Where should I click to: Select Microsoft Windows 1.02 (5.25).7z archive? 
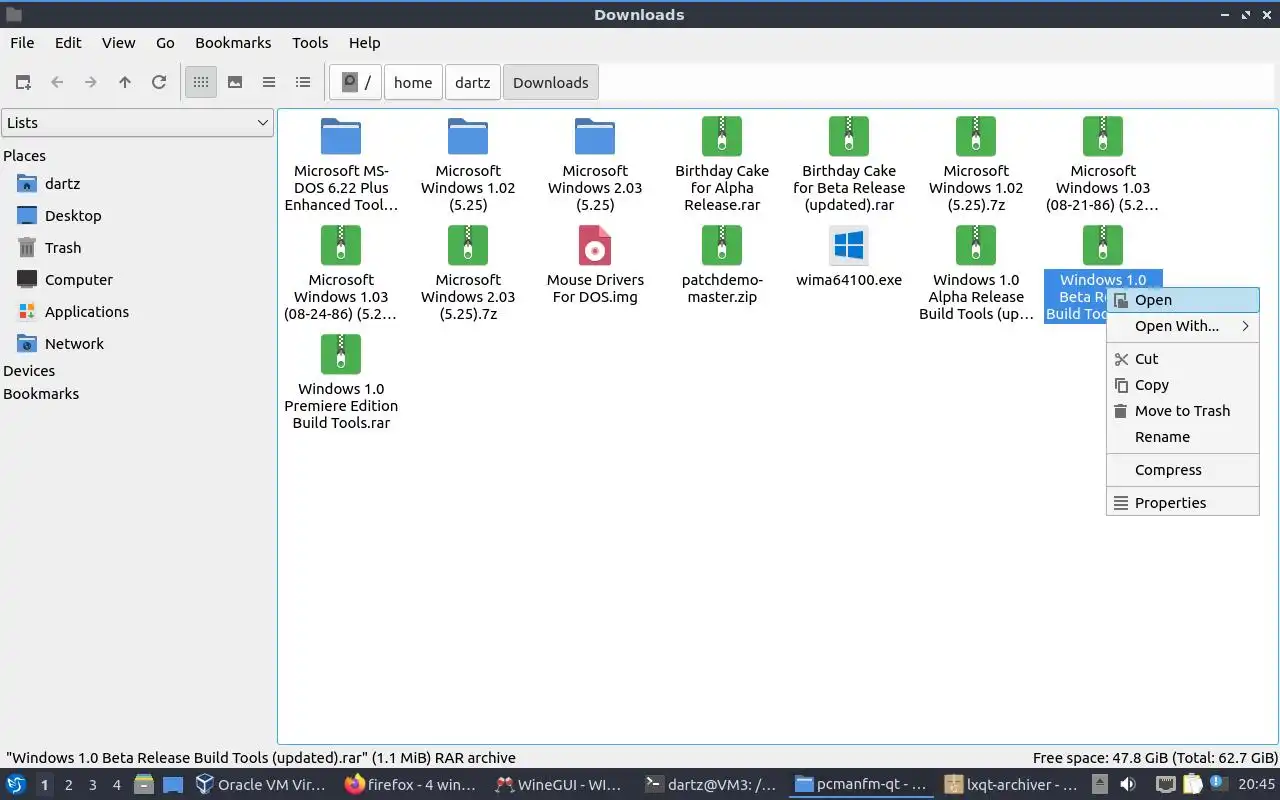976,164
